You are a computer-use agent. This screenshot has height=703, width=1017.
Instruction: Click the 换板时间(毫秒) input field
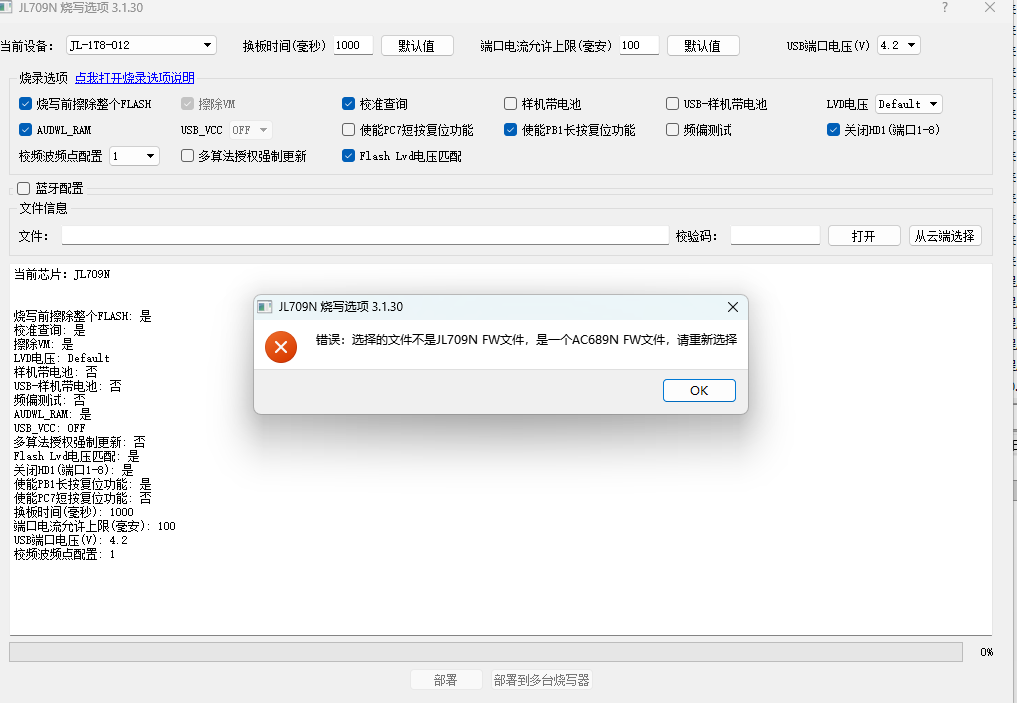[x=353, y=45]
